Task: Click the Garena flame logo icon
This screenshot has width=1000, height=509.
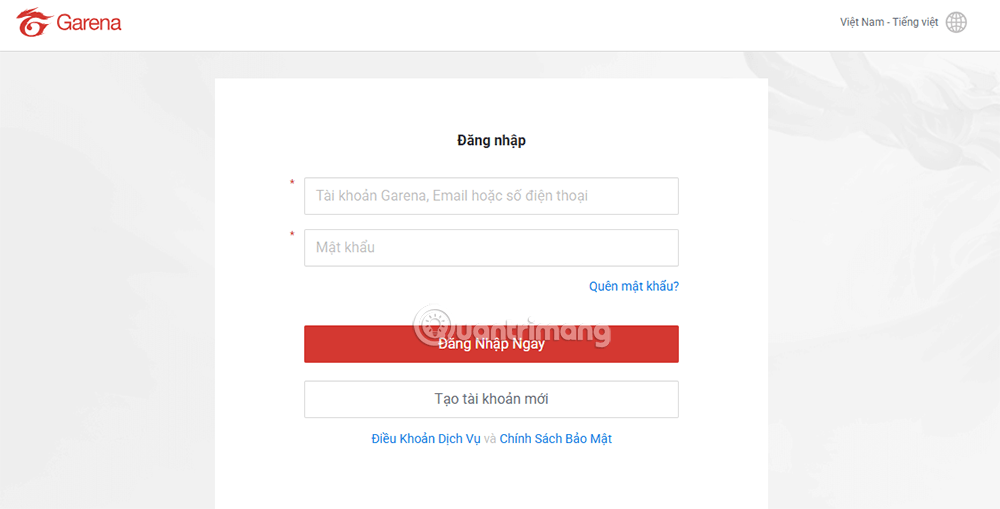Action: click(33, 23)
